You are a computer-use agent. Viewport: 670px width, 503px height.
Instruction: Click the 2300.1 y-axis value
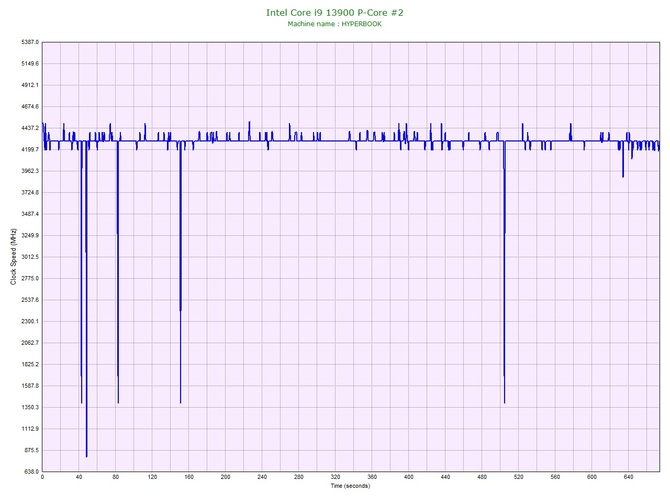coord(30,321)
